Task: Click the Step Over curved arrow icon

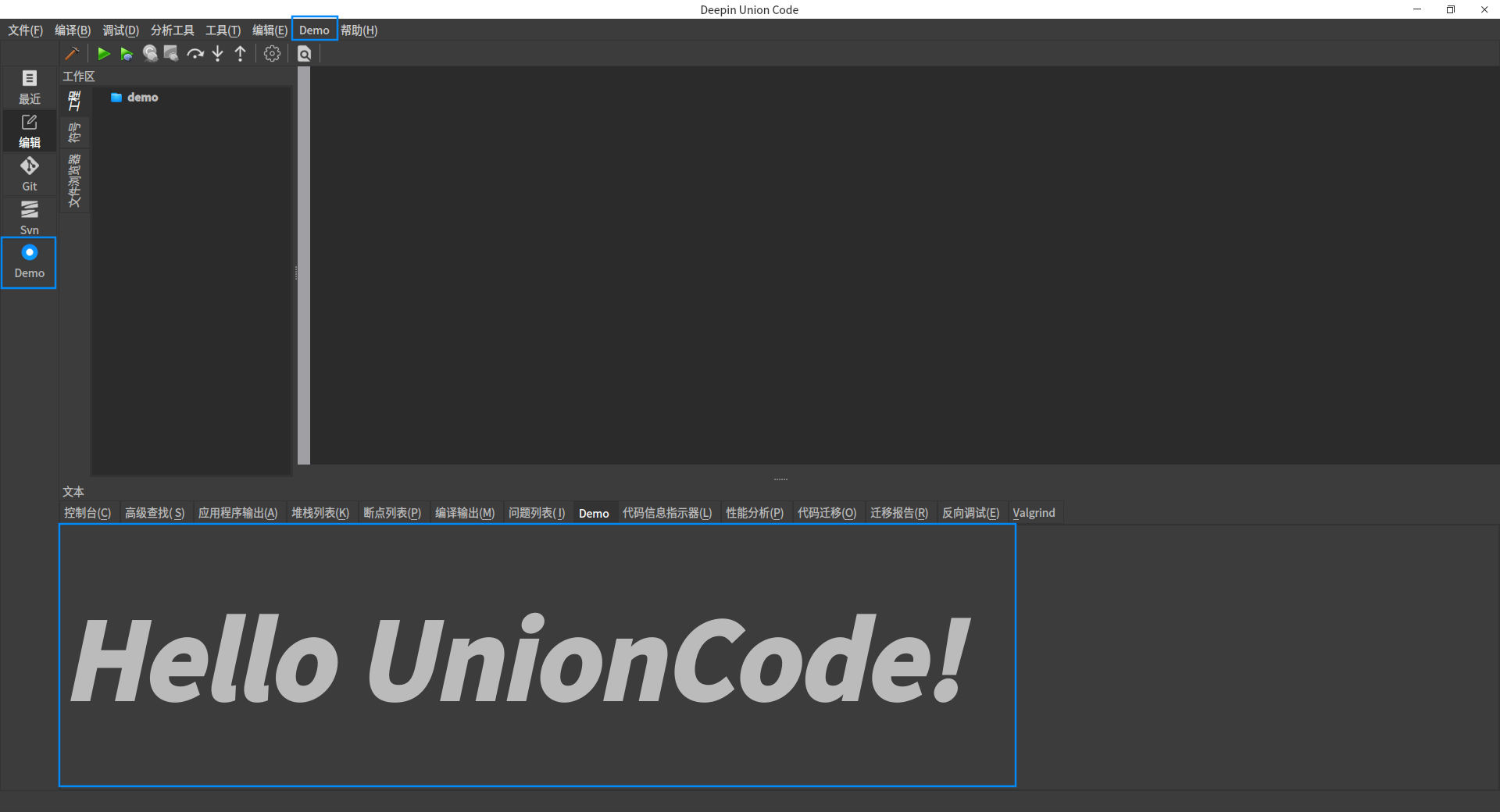Action: [x=195, y=53]
